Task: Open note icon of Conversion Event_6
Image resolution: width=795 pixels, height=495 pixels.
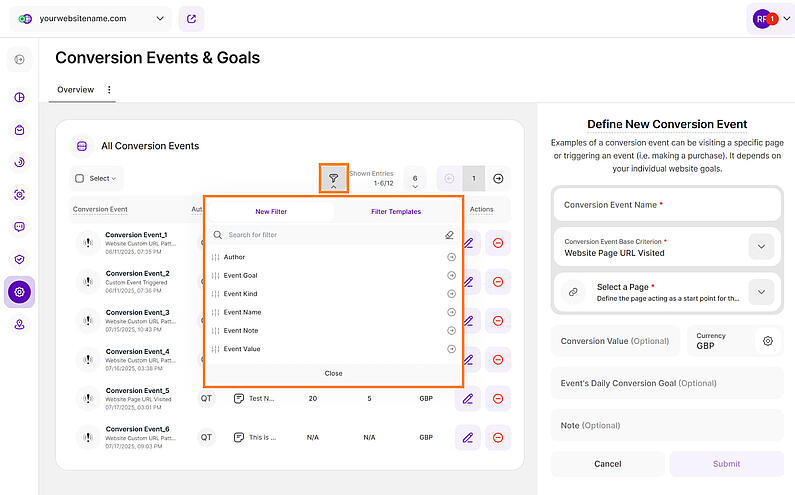Action: 239,437
